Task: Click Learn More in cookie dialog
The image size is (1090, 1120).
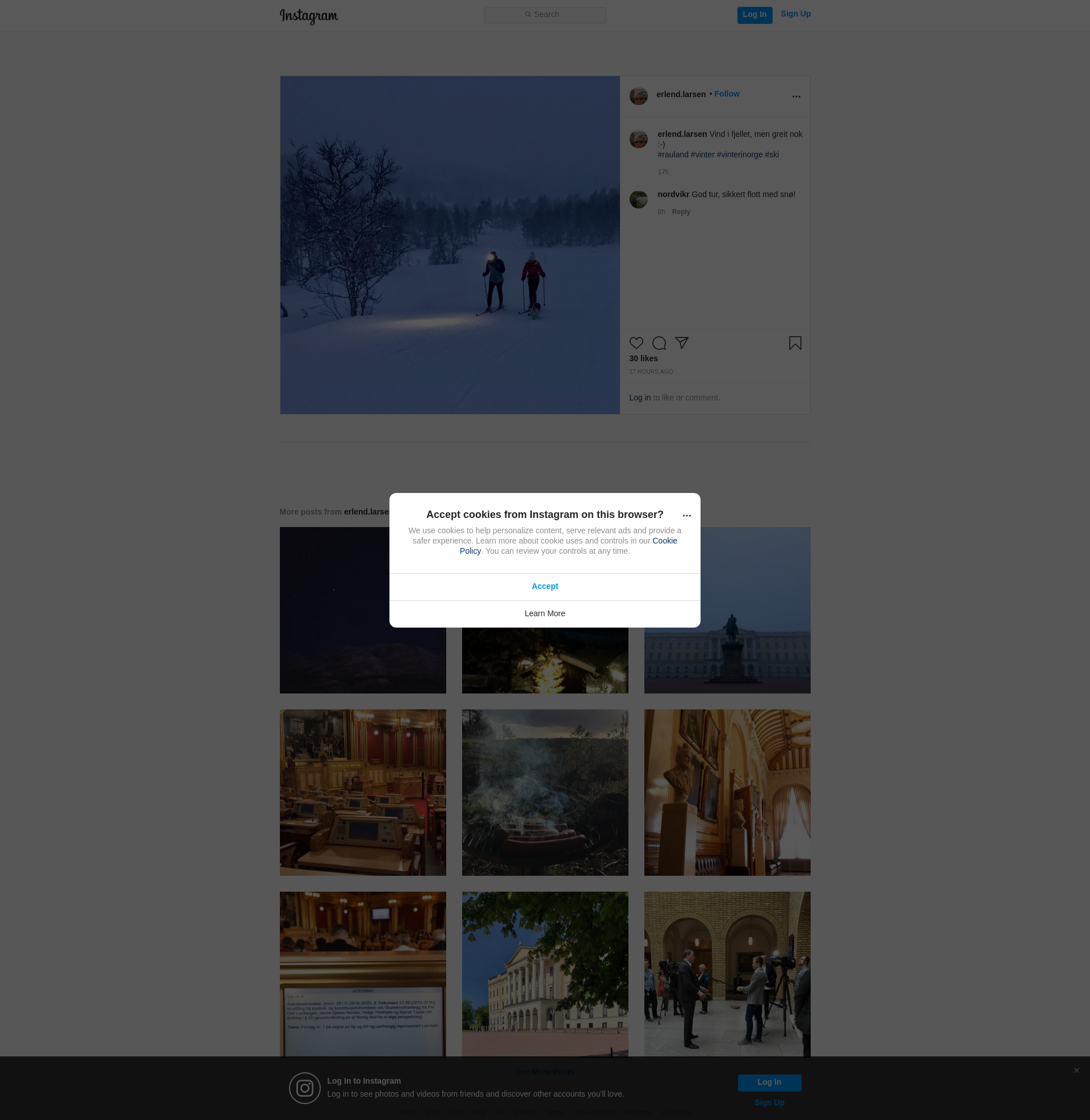Action: pyautogui.click(x=544, y=613)
